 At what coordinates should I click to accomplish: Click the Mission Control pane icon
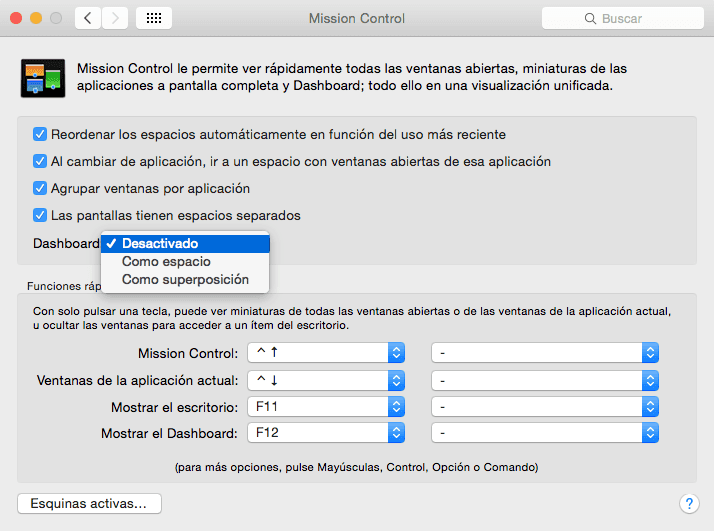pyautogui.click(x=43, y=78)
